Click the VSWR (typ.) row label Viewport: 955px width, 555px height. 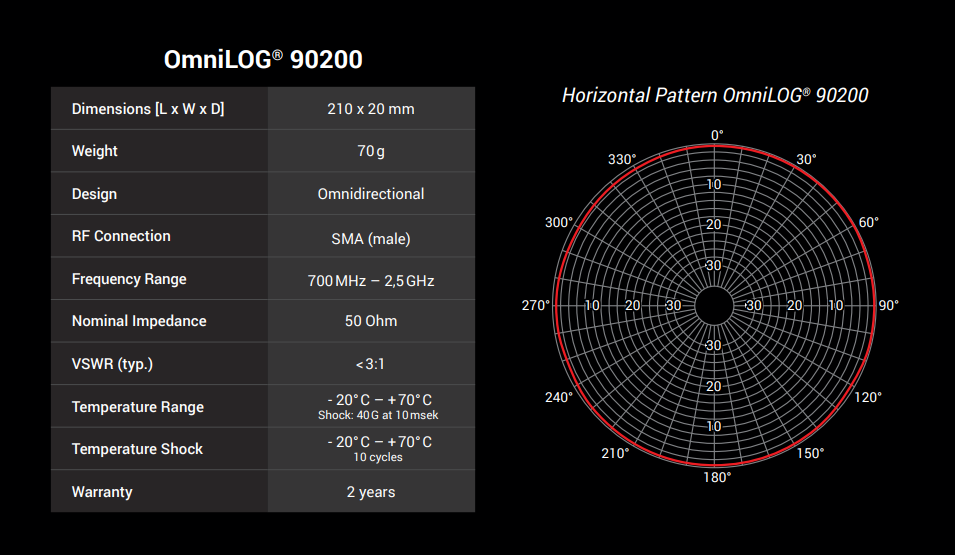tap(112, 364)
